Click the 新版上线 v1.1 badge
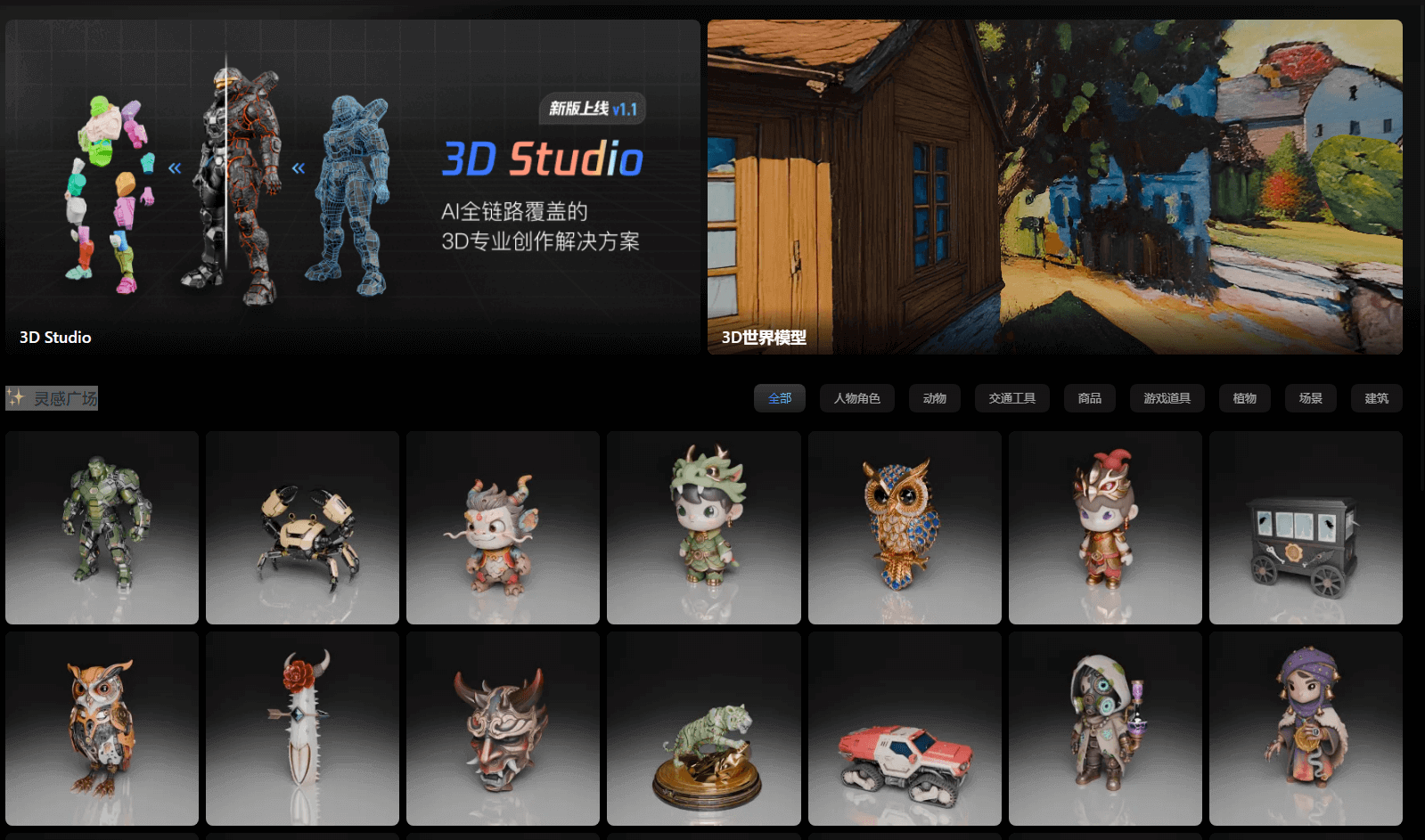Viewport: 1425px width, 840px height. 593,109
